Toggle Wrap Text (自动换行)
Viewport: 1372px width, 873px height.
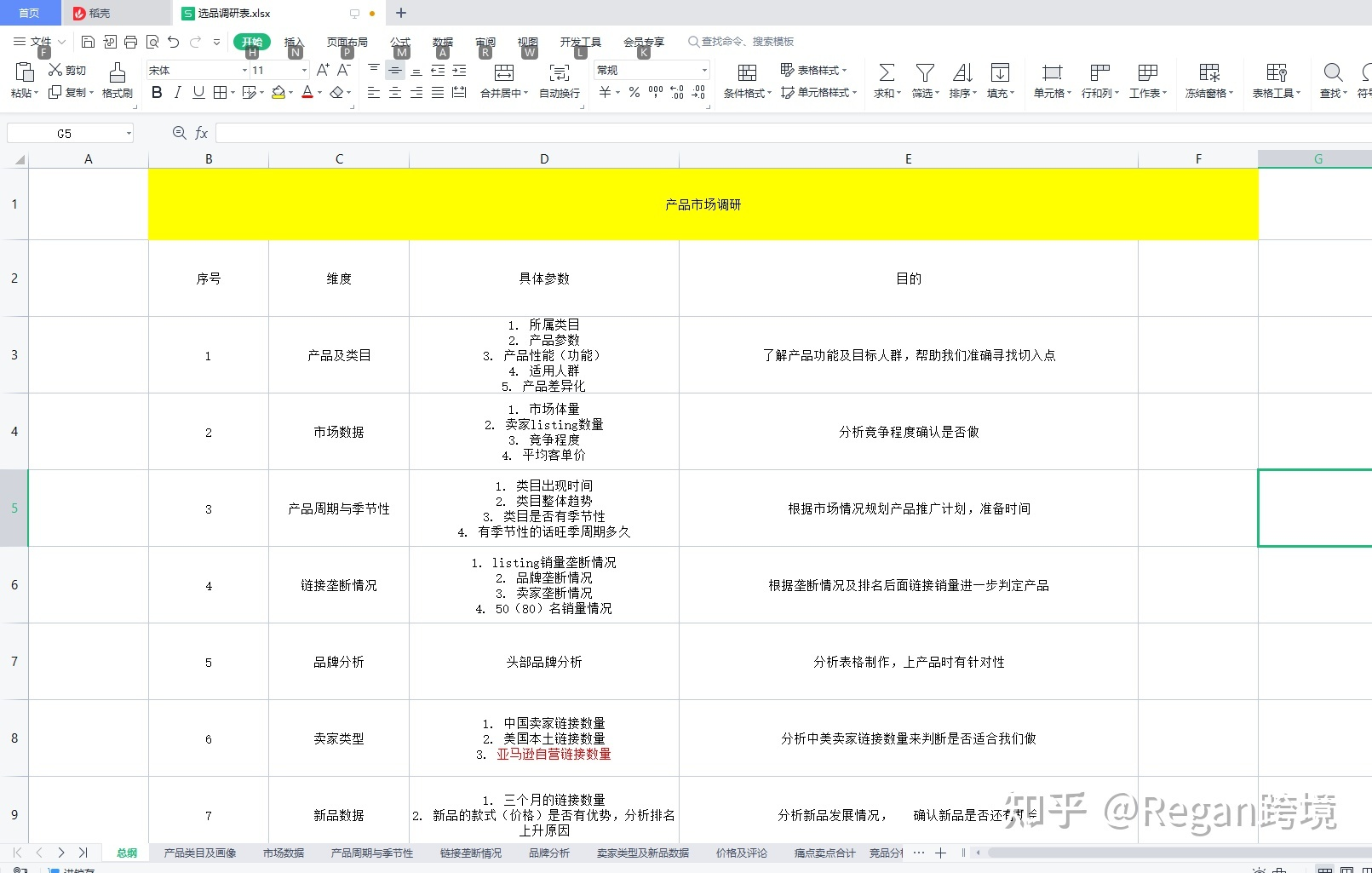559,73
